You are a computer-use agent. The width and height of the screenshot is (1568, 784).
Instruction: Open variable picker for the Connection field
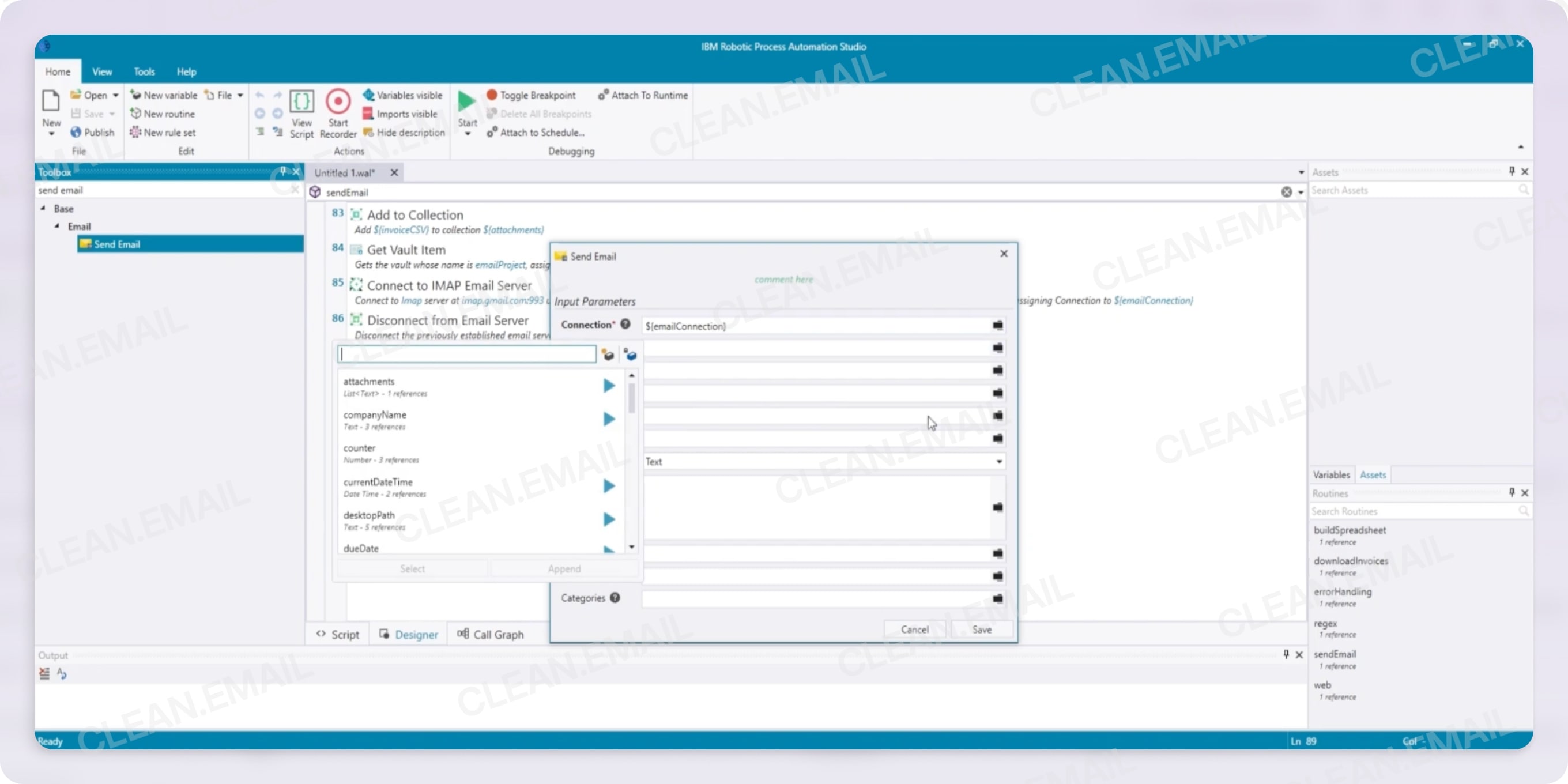pos(997,326)
